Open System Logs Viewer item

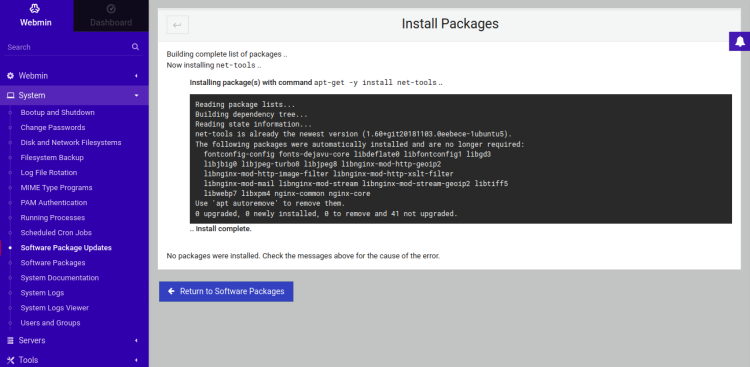pyautogui.click(x=55, y=308)
